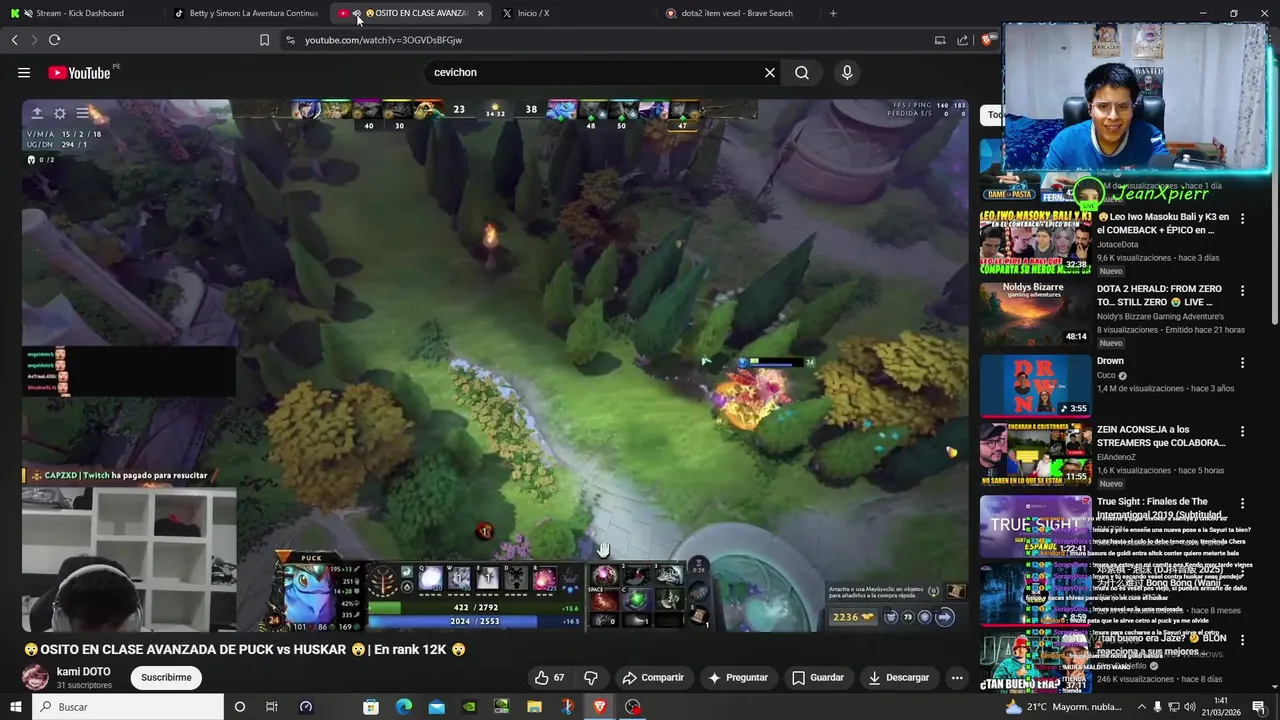This screenshot has height=720, width=1280.
Task: Open Windows Start menu
Action: click(15, 707)
